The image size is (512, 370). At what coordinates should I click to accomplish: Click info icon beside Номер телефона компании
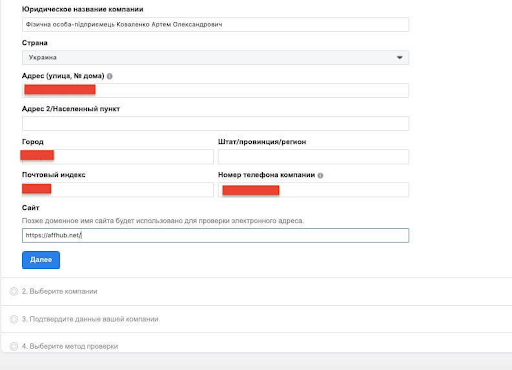tap(320, 175)
